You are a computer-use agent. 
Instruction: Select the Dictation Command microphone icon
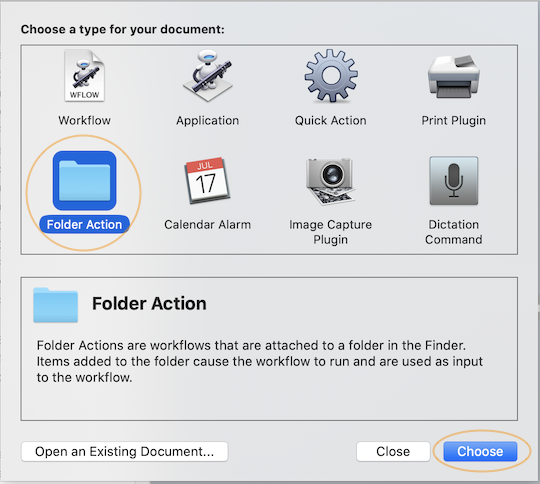point(454,181)
